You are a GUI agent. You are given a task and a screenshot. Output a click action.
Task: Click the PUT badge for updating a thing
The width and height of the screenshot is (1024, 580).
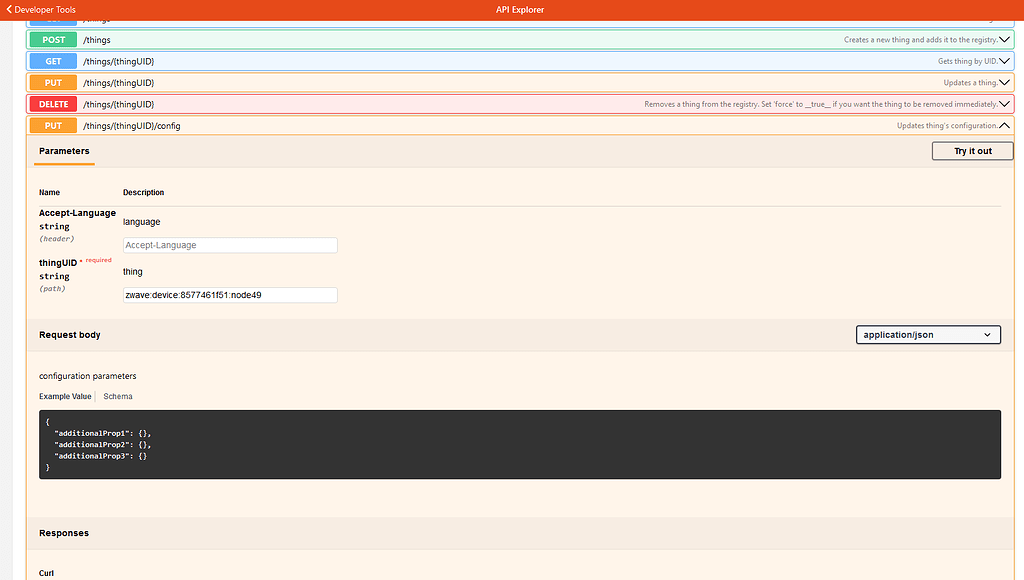(x=52, y=82)
